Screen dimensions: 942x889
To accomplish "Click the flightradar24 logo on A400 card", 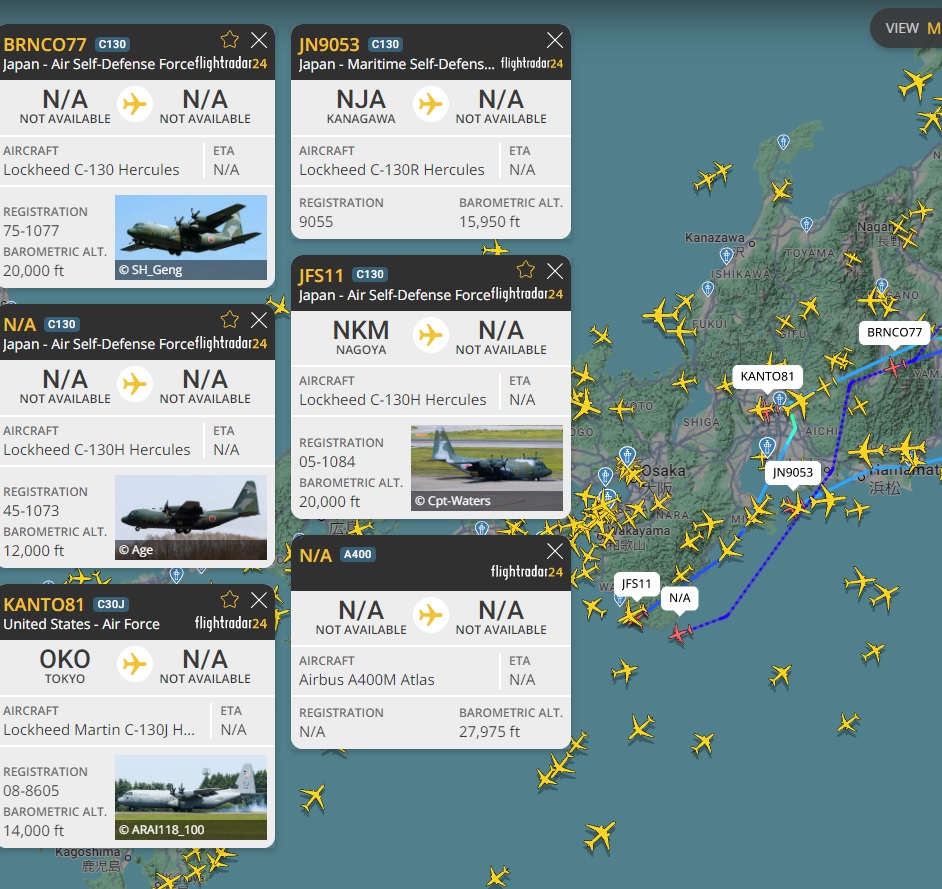I will (527, 571).
